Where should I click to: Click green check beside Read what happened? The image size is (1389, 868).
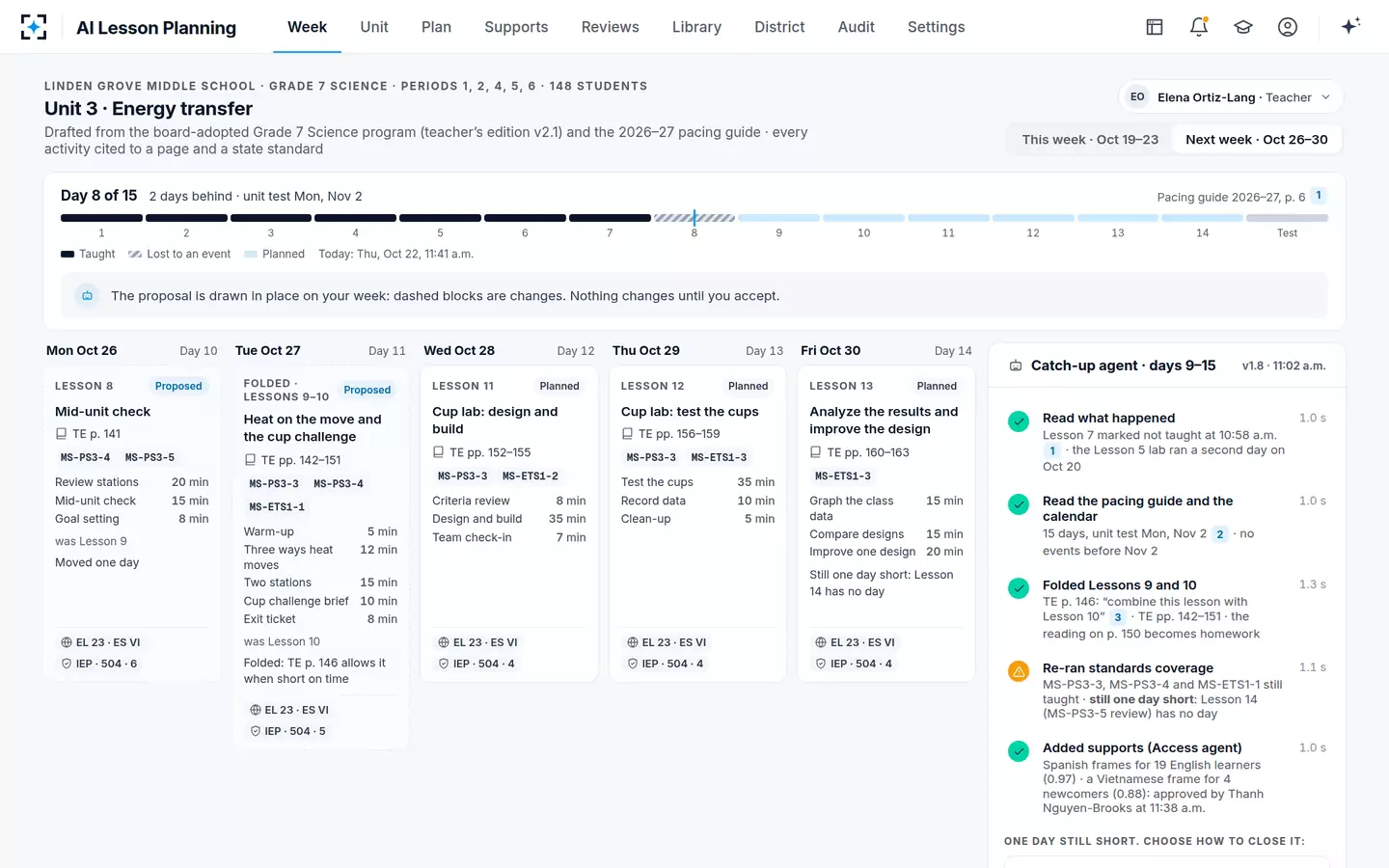(x=1018, y=421)
